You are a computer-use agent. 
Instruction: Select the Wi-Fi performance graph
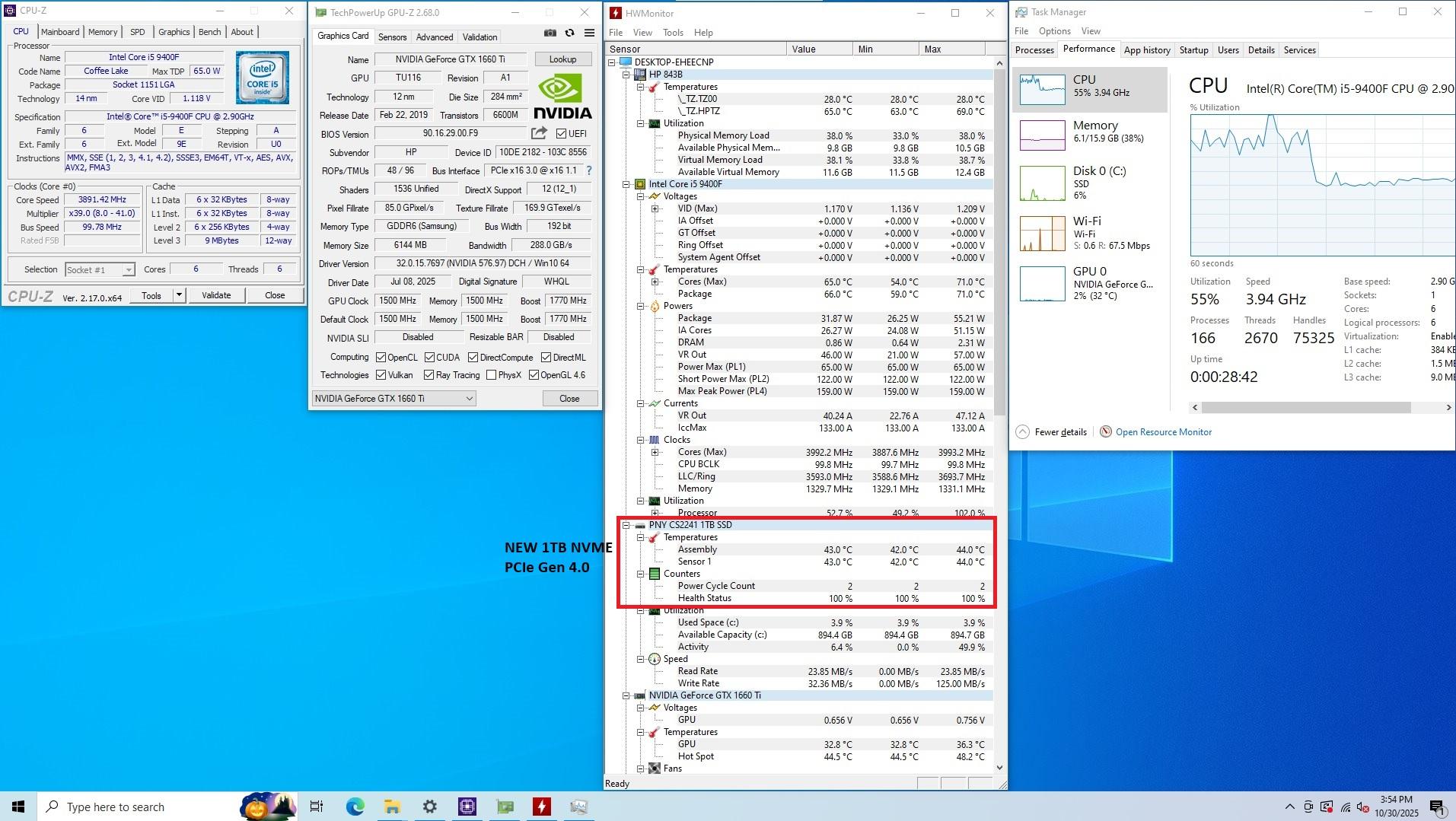(x=1090, y=233)
